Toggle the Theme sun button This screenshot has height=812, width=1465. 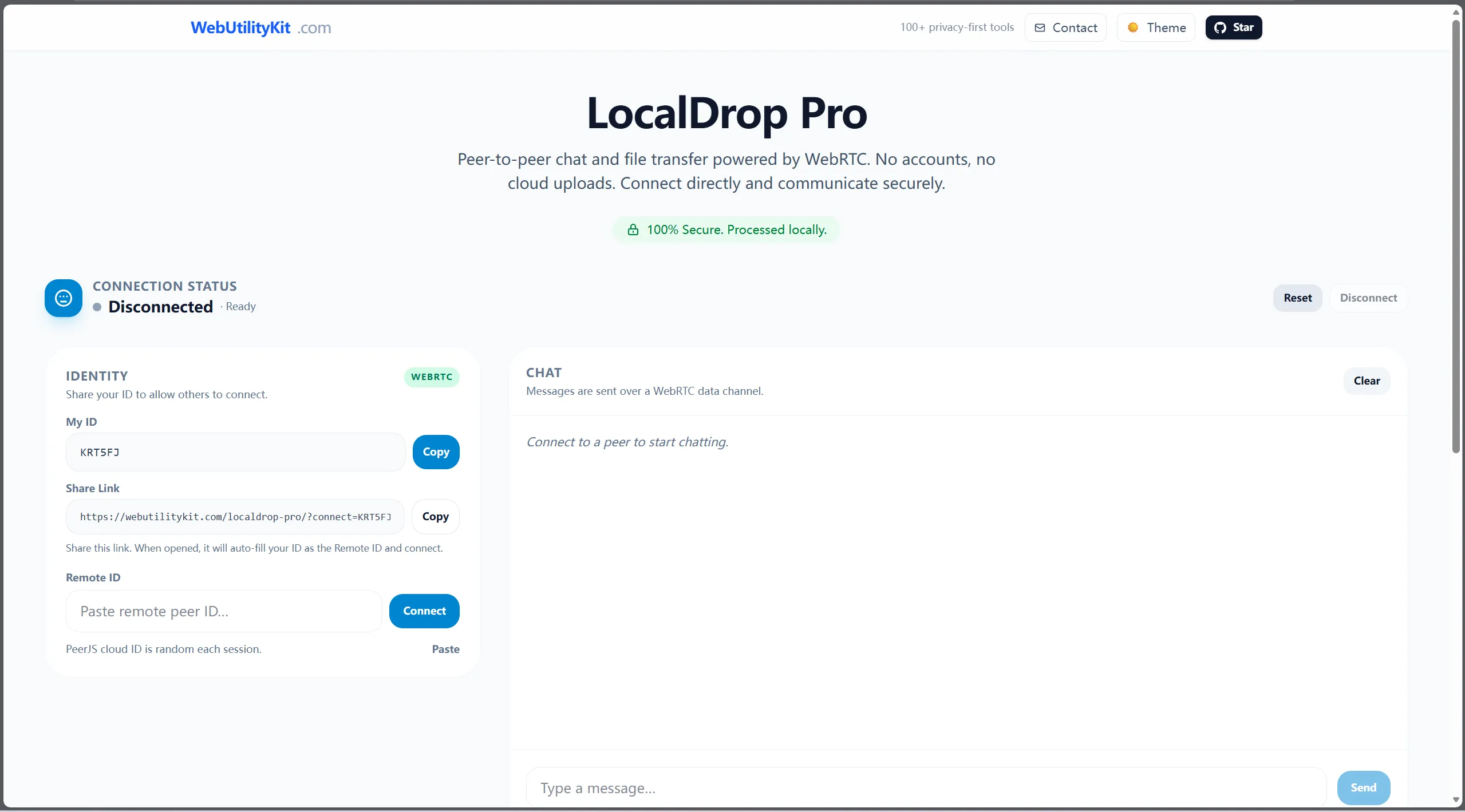[x=1155, y=27]
